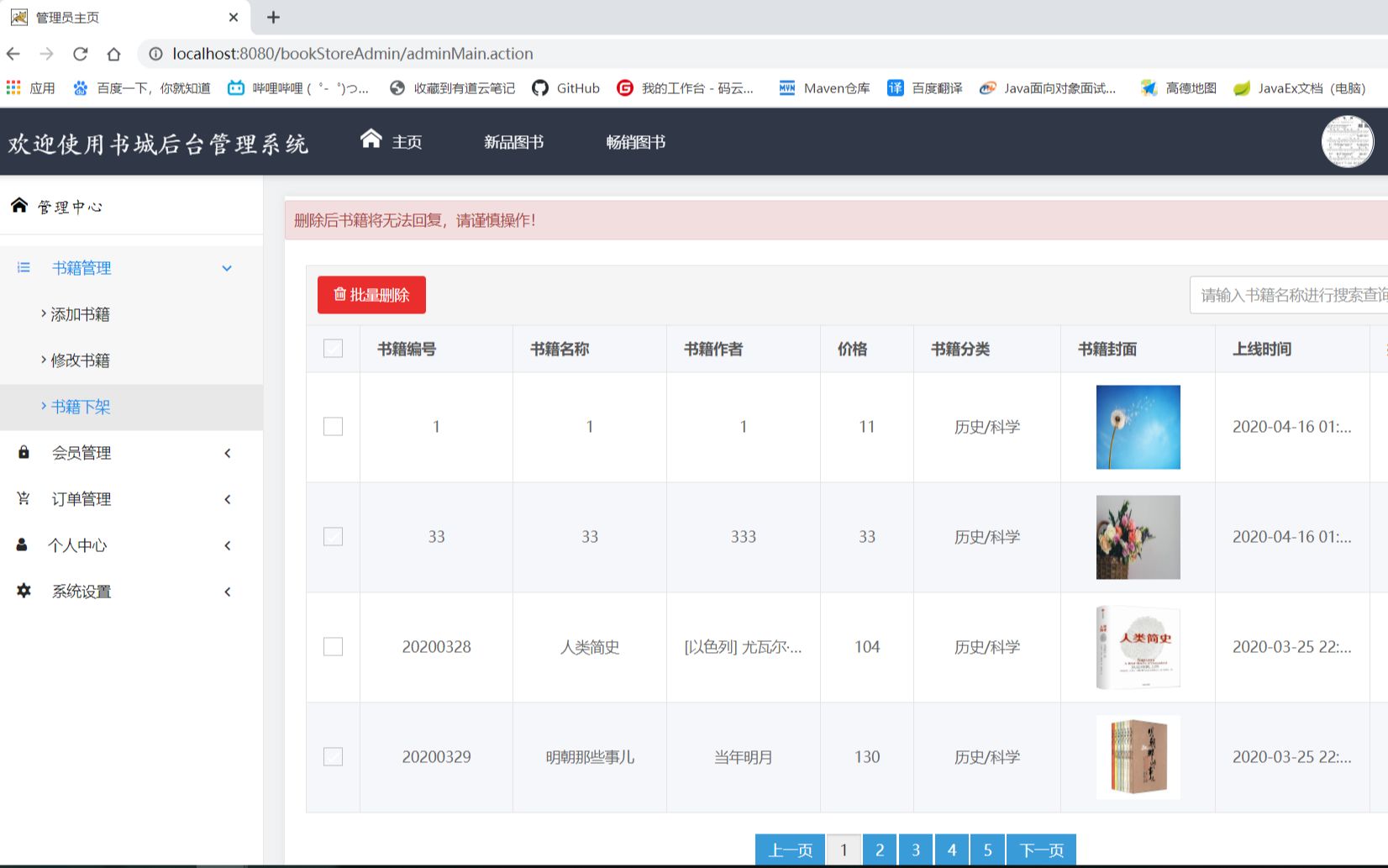
Task: Toggle the select-all checkbox in the table header
Action: (x=333, y=348)
